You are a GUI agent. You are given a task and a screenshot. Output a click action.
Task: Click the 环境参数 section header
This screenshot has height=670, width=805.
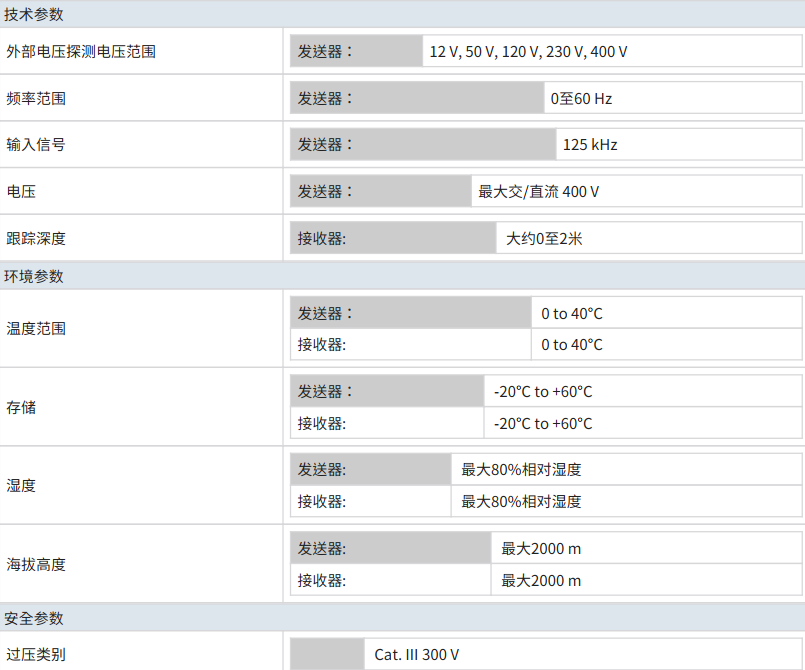(x=34, y=276)
